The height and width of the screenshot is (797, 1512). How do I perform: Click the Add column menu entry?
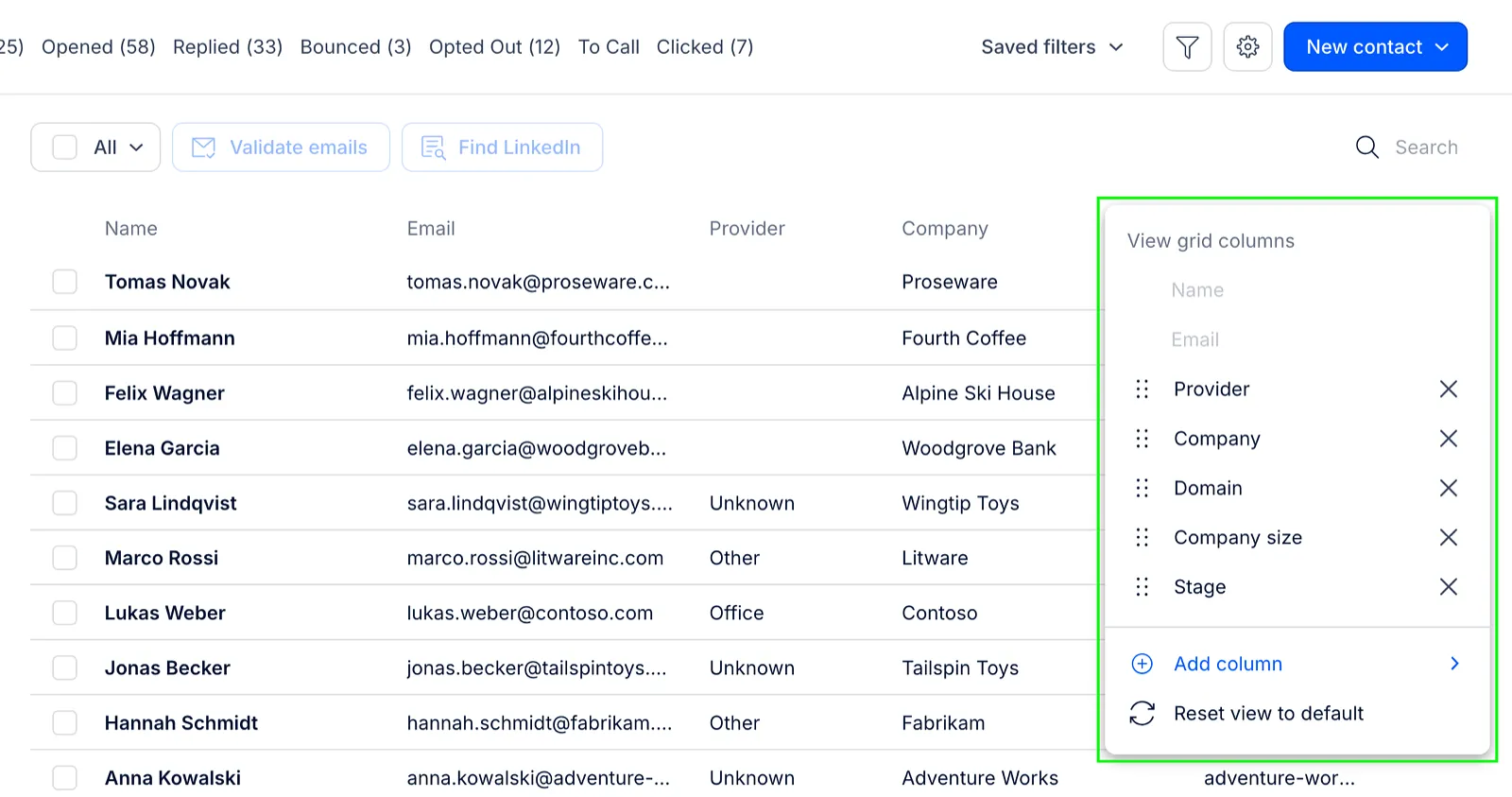[1297, 664]
